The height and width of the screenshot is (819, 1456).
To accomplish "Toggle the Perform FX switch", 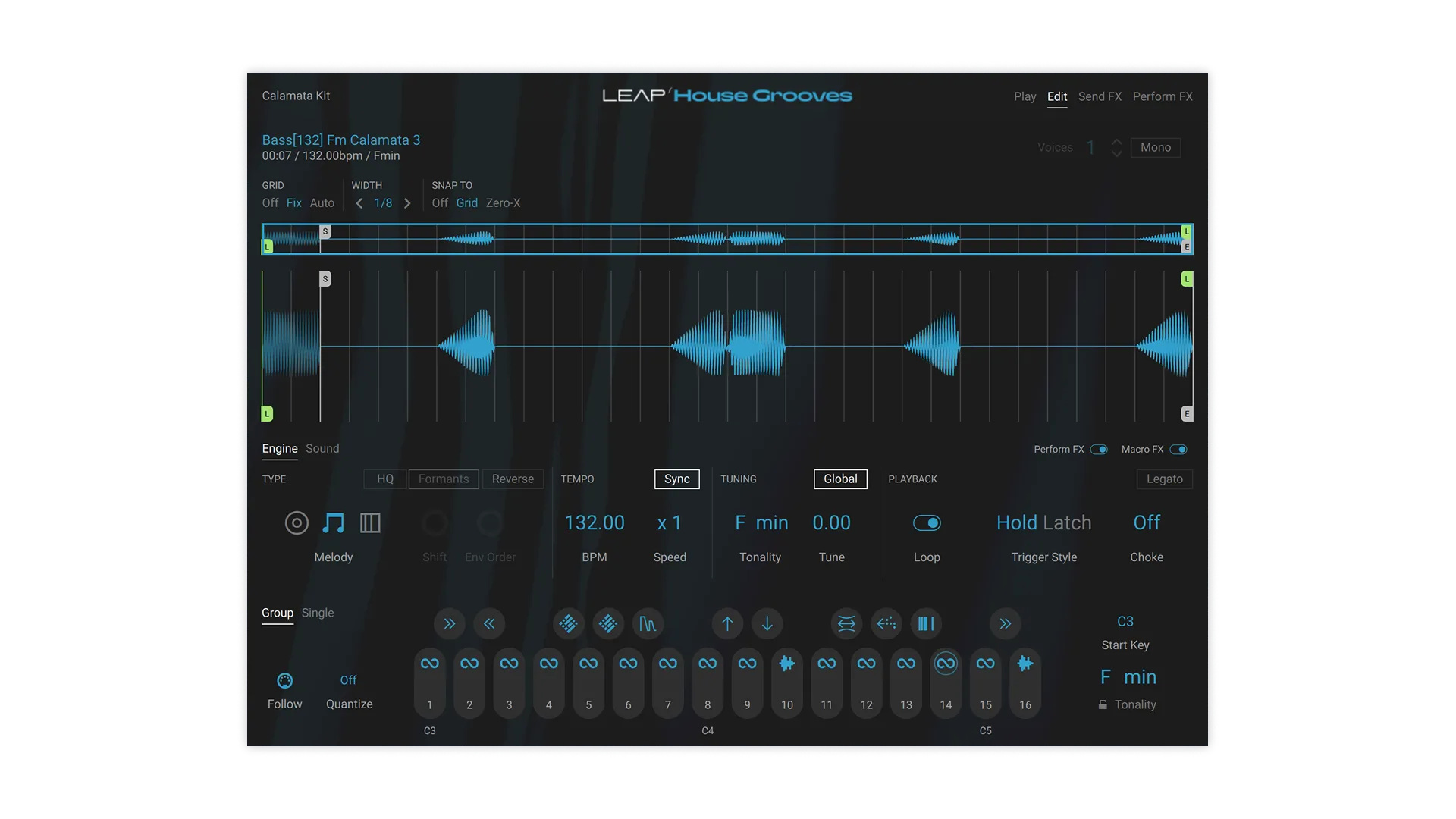I will click(1099, 450).
